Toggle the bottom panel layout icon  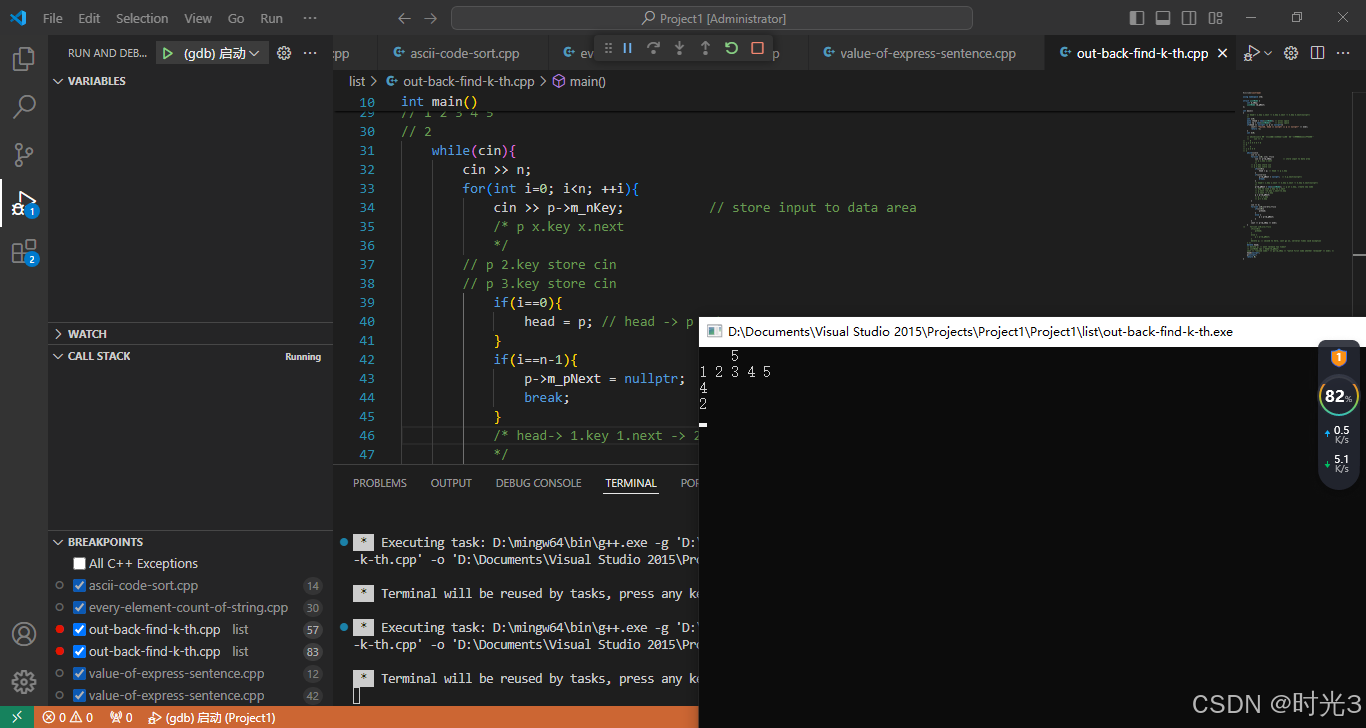pos(1163,18)
